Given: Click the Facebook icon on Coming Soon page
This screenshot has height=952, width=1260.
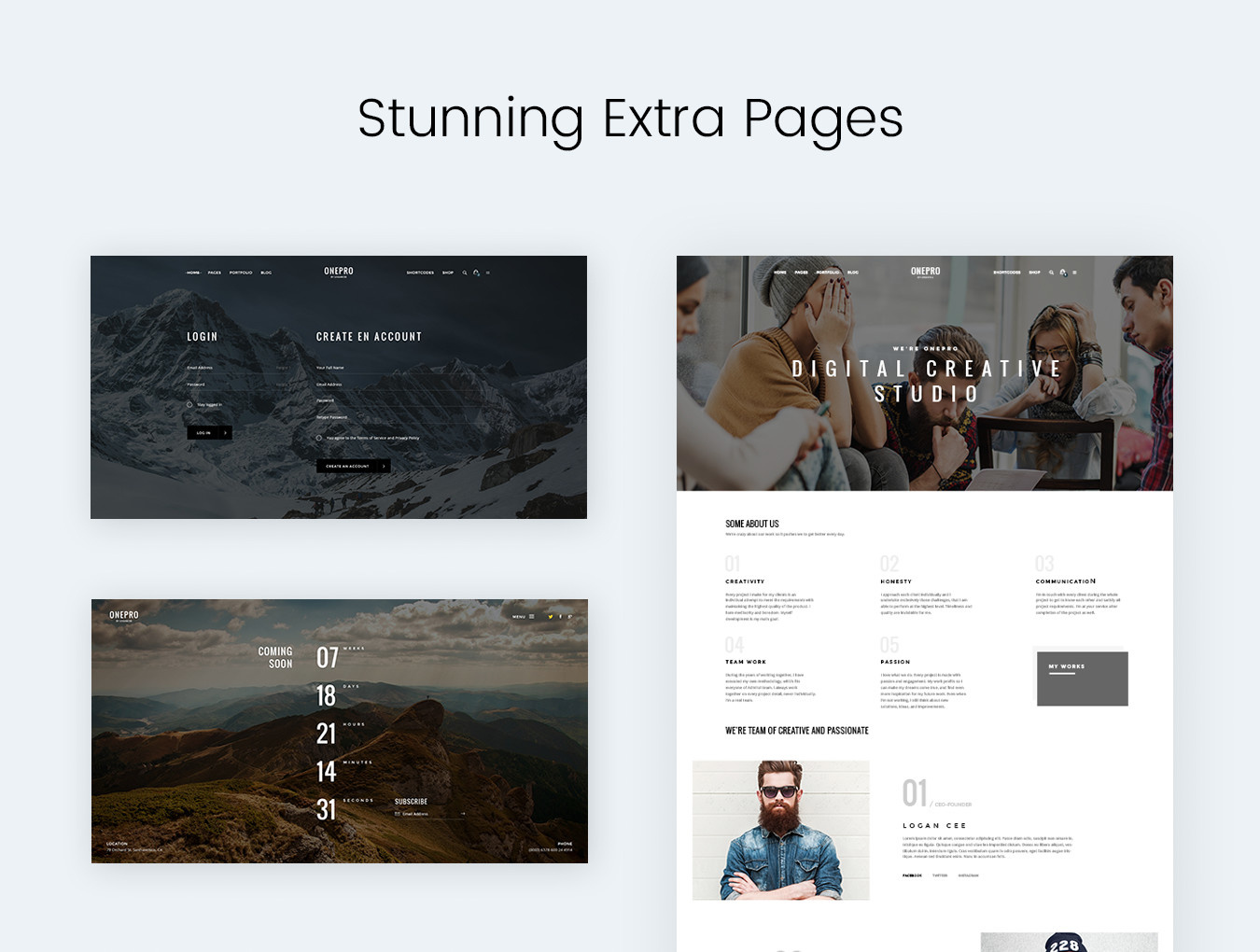Looking at the screenshot, I should point(560,616).
